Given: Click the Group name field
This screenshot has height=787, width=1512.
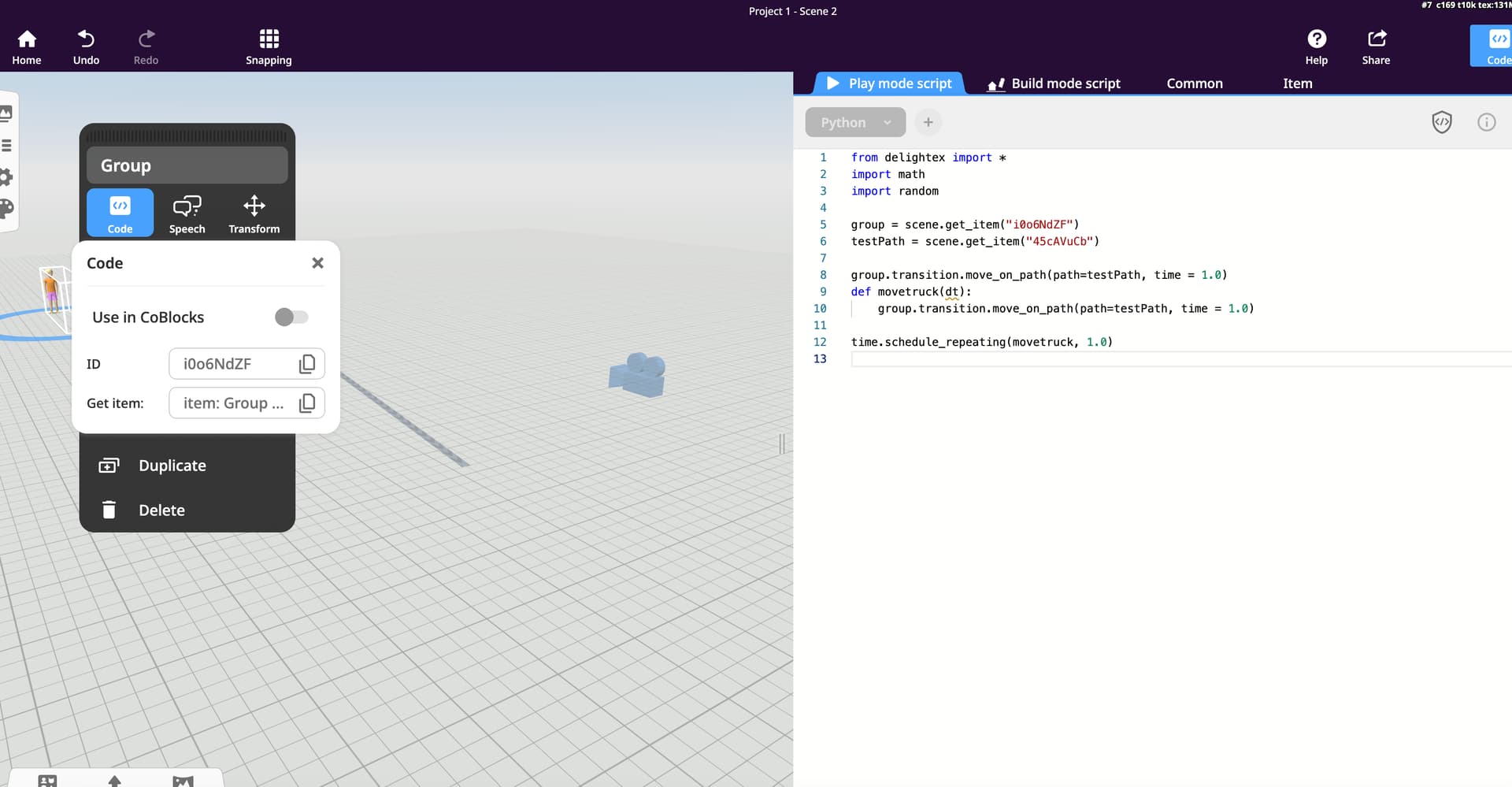Looking at the screenshot, I should 187,165.
